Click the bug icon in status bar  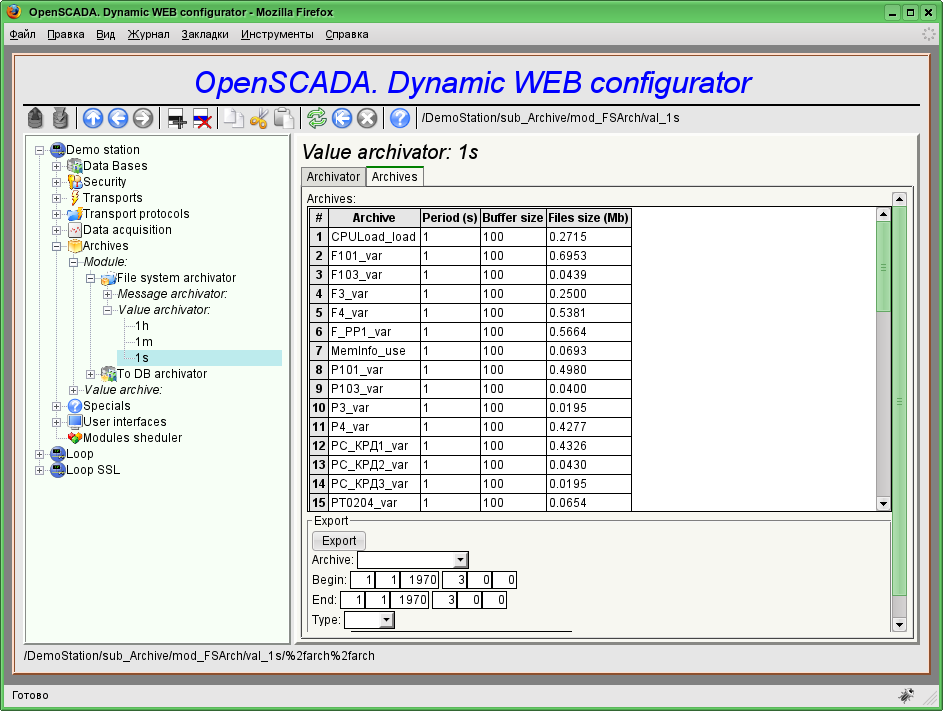[x=906, y=695]
